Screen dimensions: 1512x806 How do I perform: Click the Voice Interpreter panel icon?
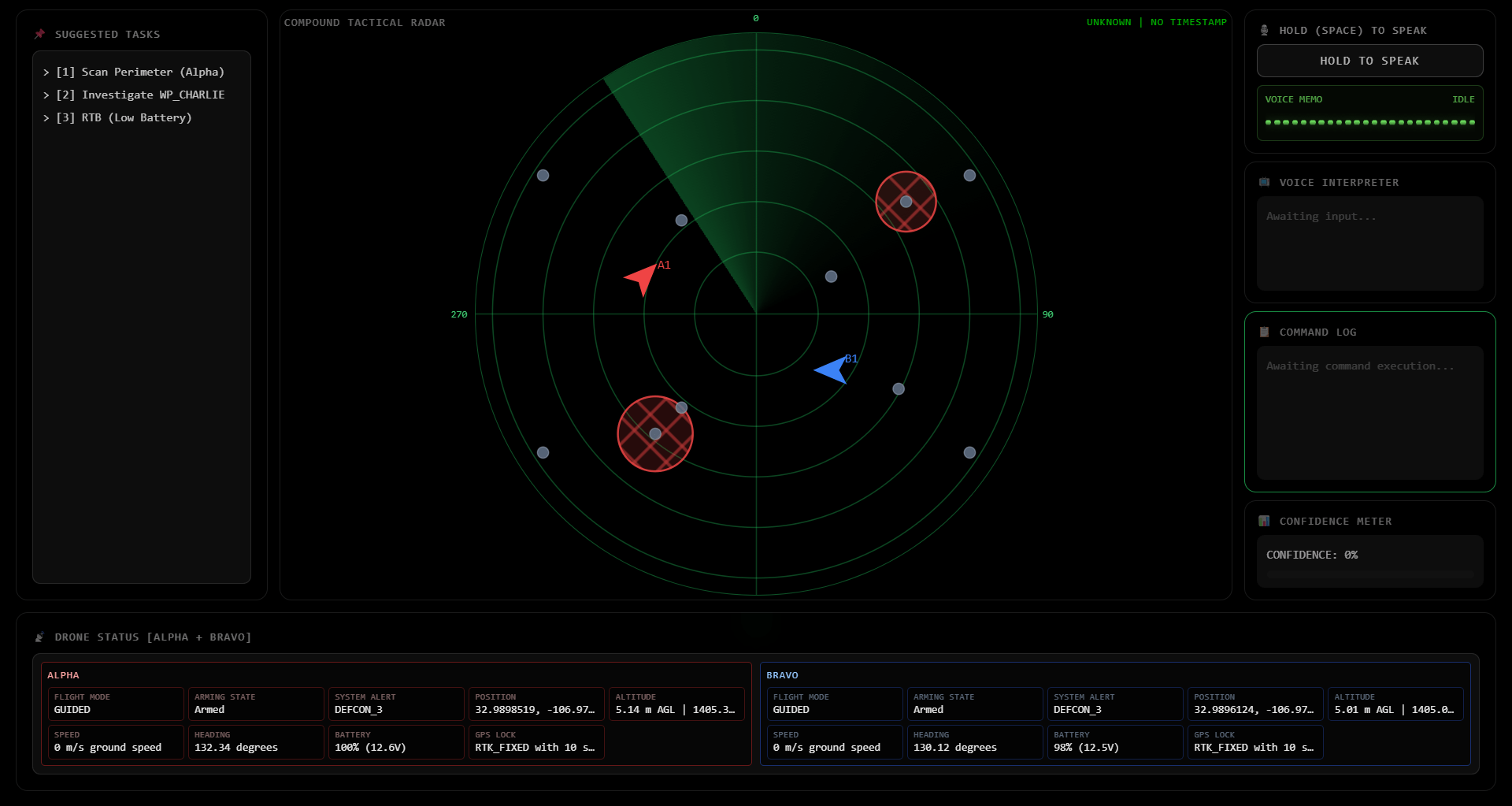click(1264, 182)
